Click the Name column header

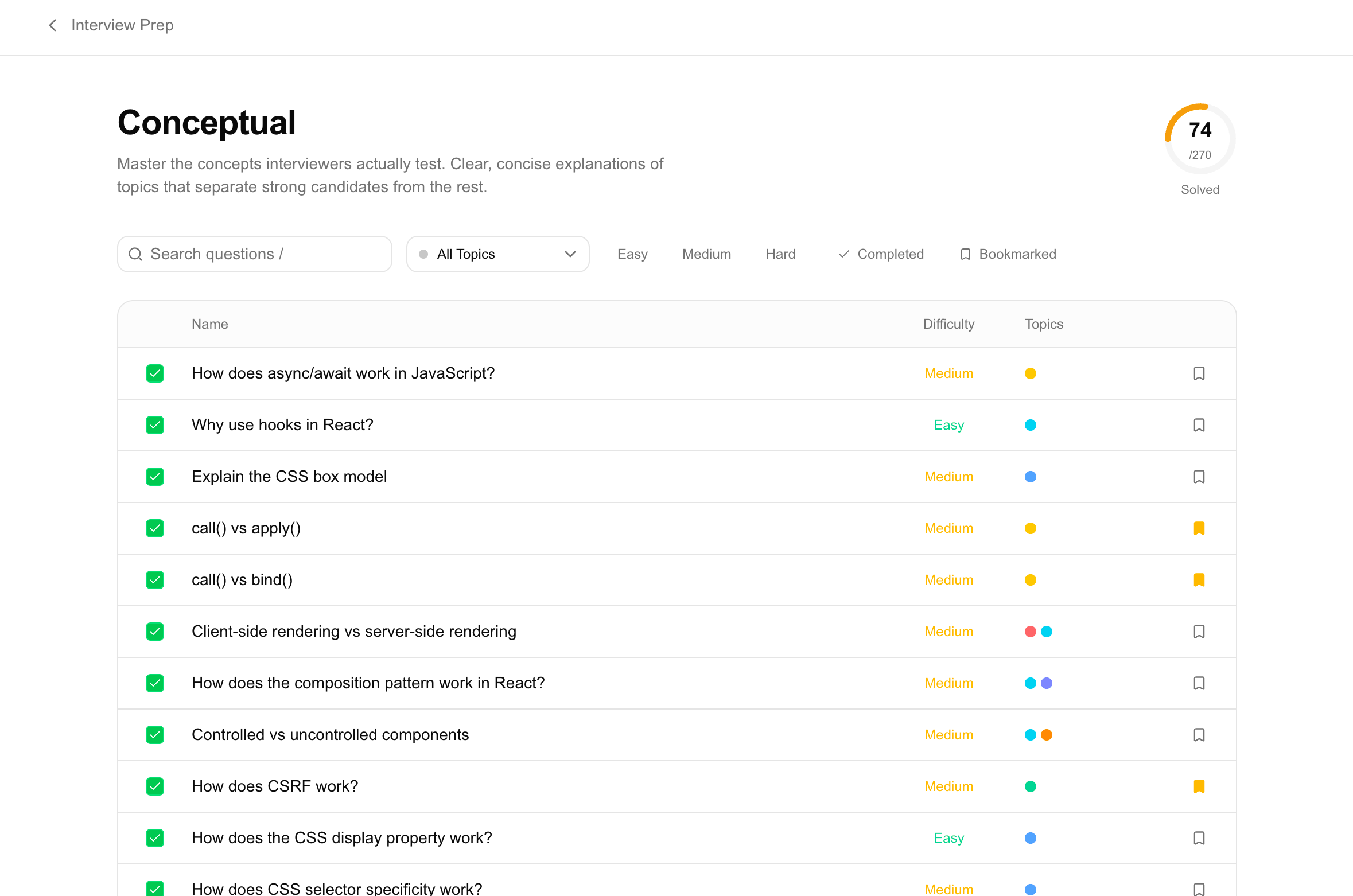pos(210,324)
